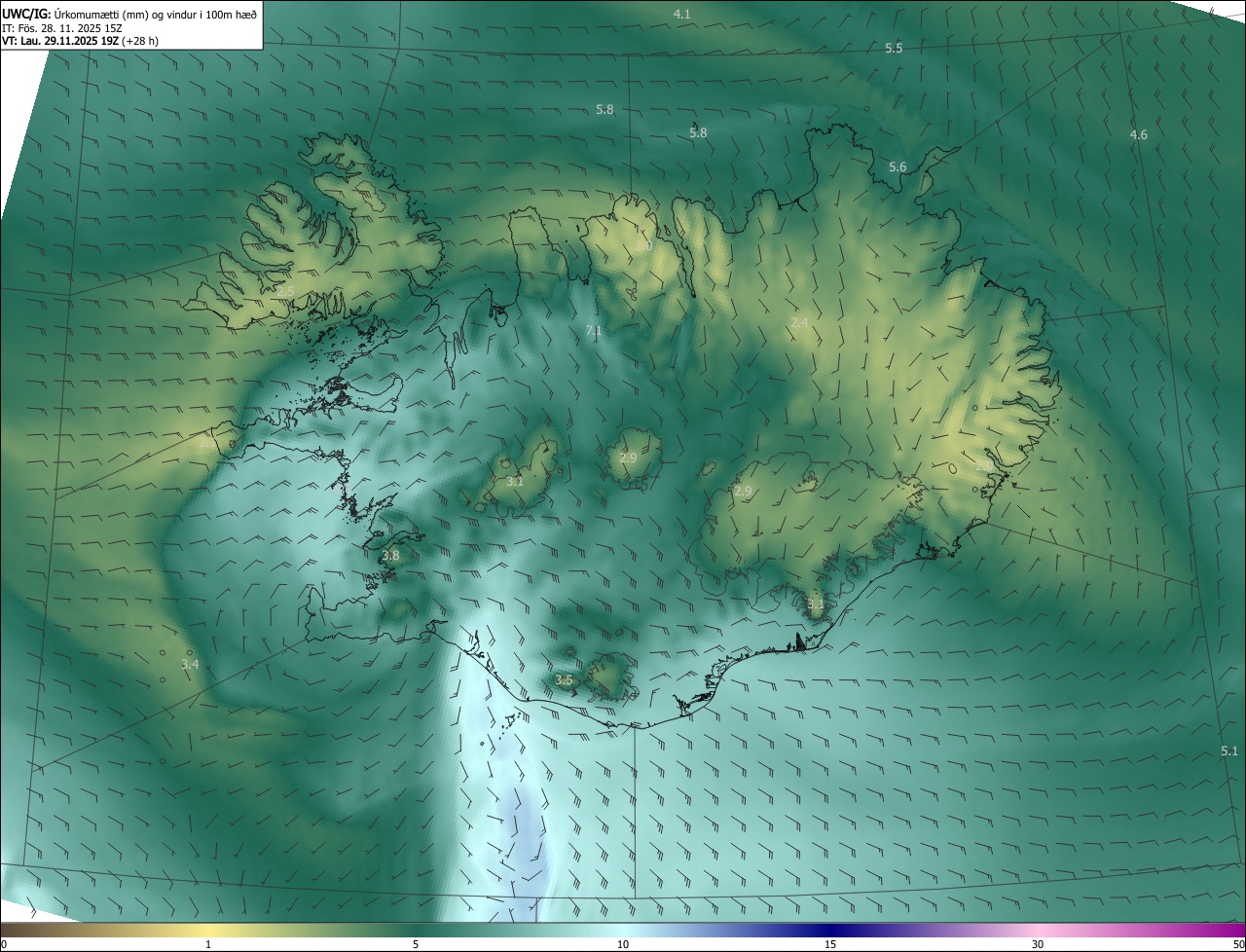1246x952 pixels.
Task: Click the colour scale tick label 5
Action: [416, 944]
